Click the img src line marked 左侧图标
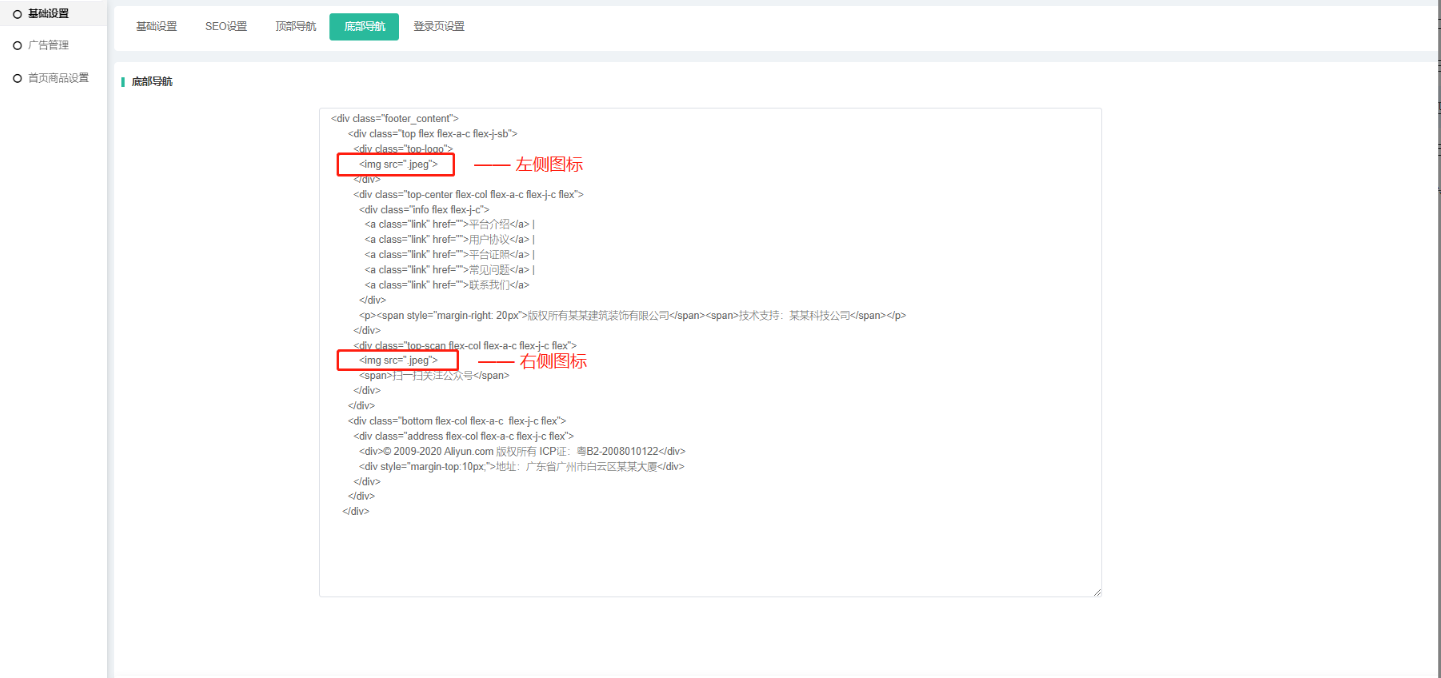The width and height of the screenshot is (1441, 678). pyautogui.click(x=397, y=164)
